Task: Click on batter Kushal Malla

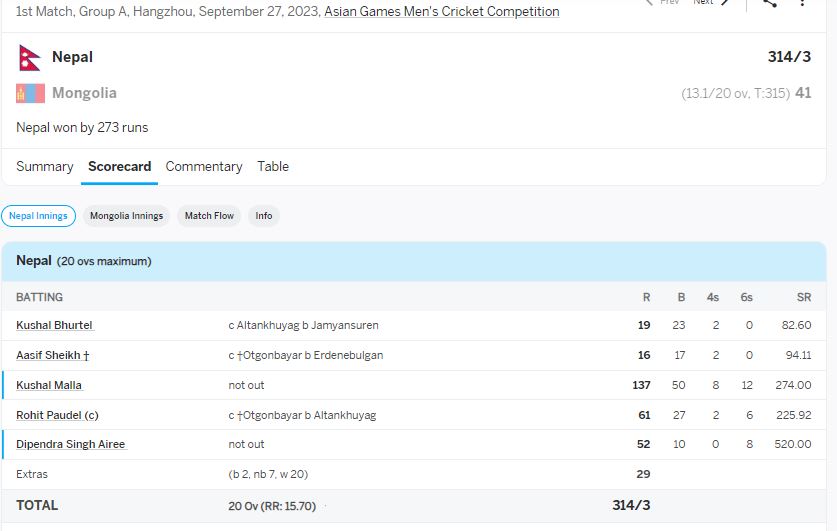Action: [x=49, y=386]
